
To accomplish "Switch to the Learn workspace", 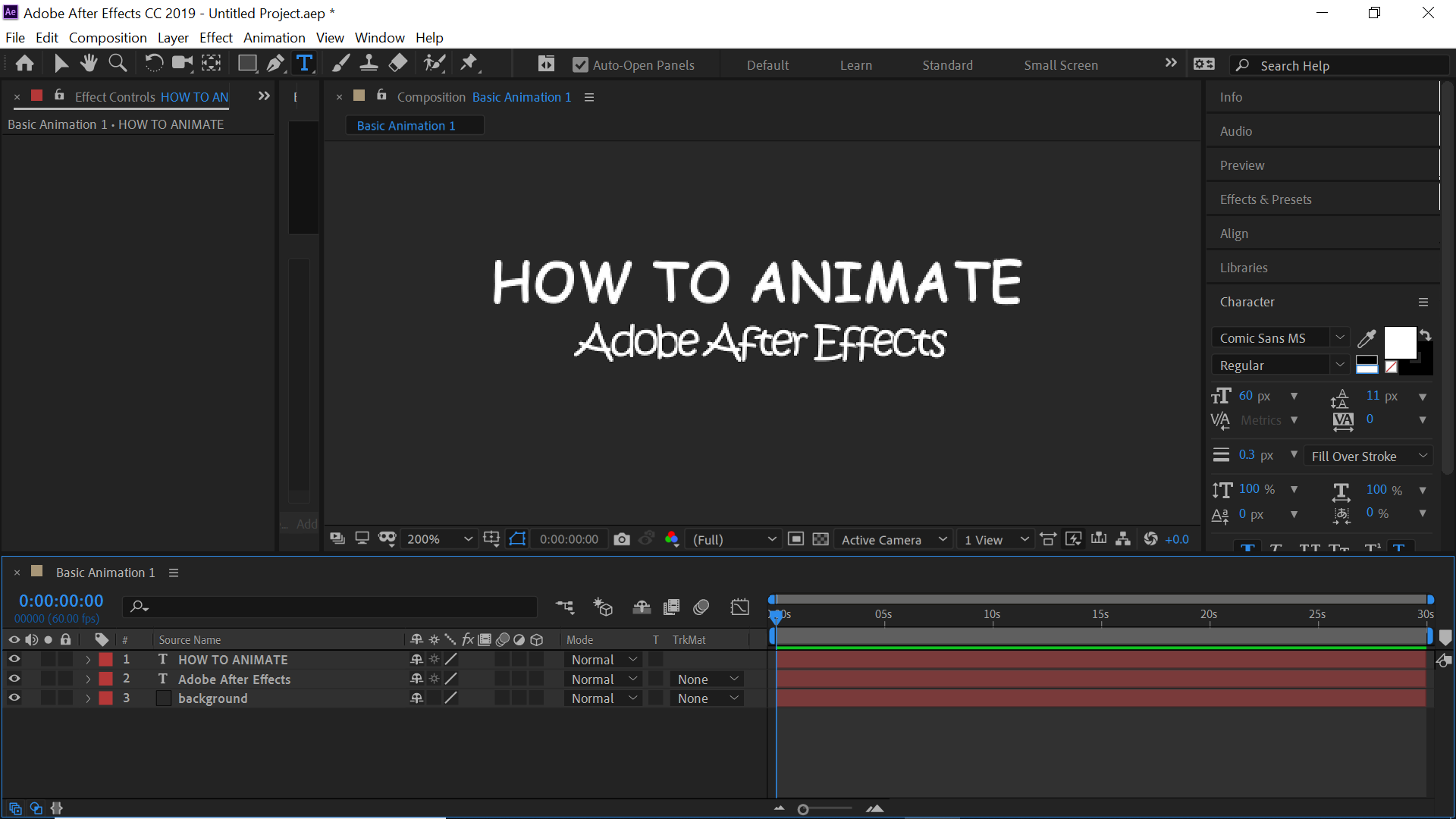I will 855,65.
